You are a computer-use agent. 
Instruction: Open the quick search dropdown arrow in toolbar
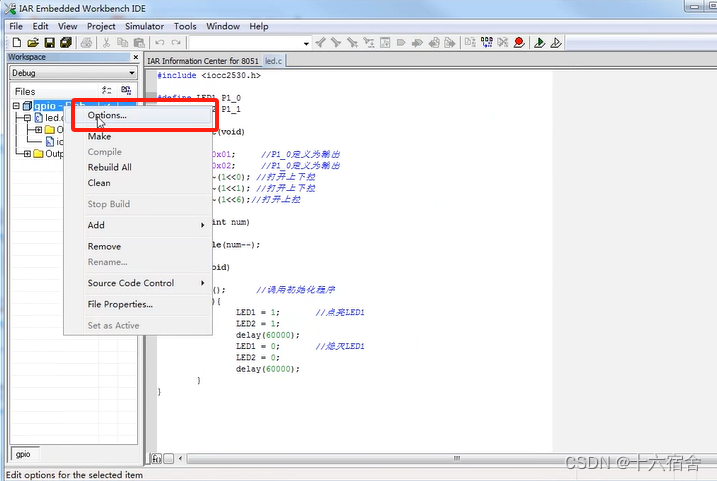click(306, 43)
